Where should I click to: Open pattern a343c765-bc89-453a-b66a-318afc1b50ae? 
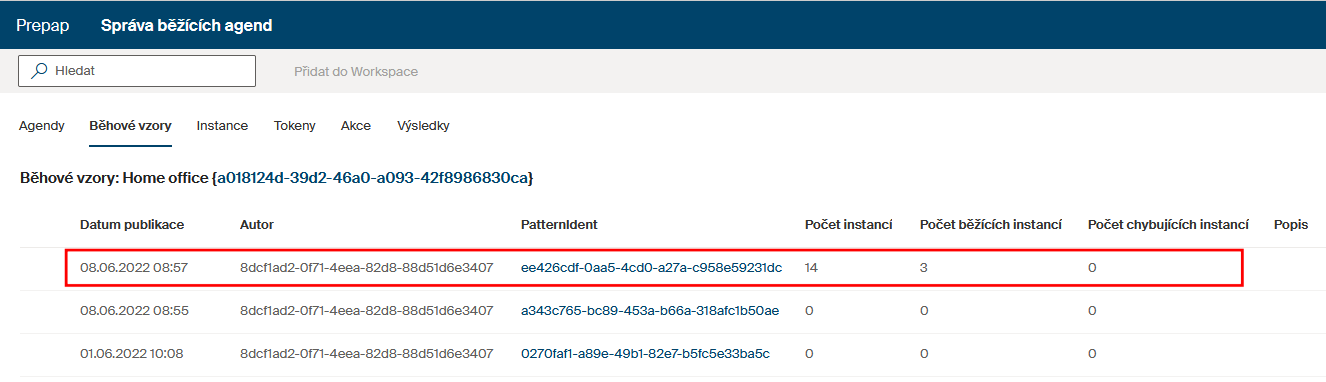(x=650, y=311)
